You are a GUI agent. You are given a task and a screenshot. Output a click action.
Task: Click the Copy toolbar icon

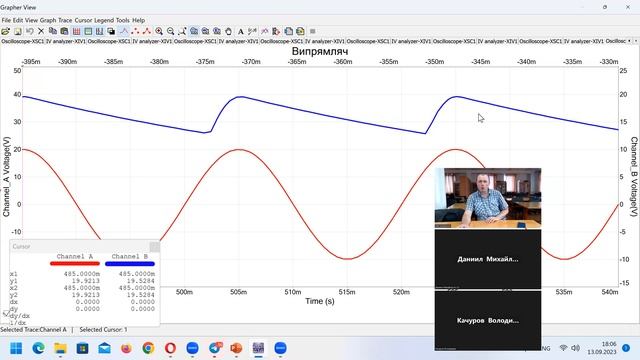53,31
